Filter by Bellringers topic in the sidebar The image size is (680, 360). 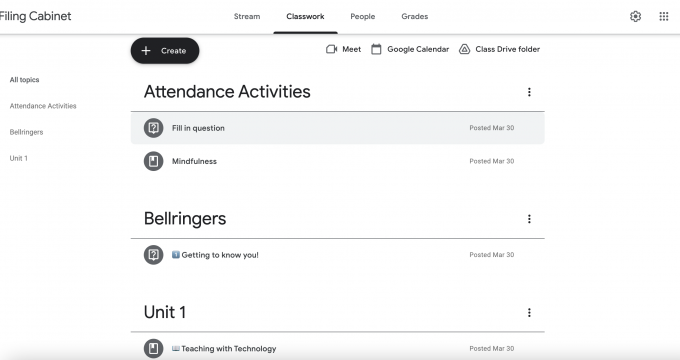pyautogui.click(x=26, y=132)
